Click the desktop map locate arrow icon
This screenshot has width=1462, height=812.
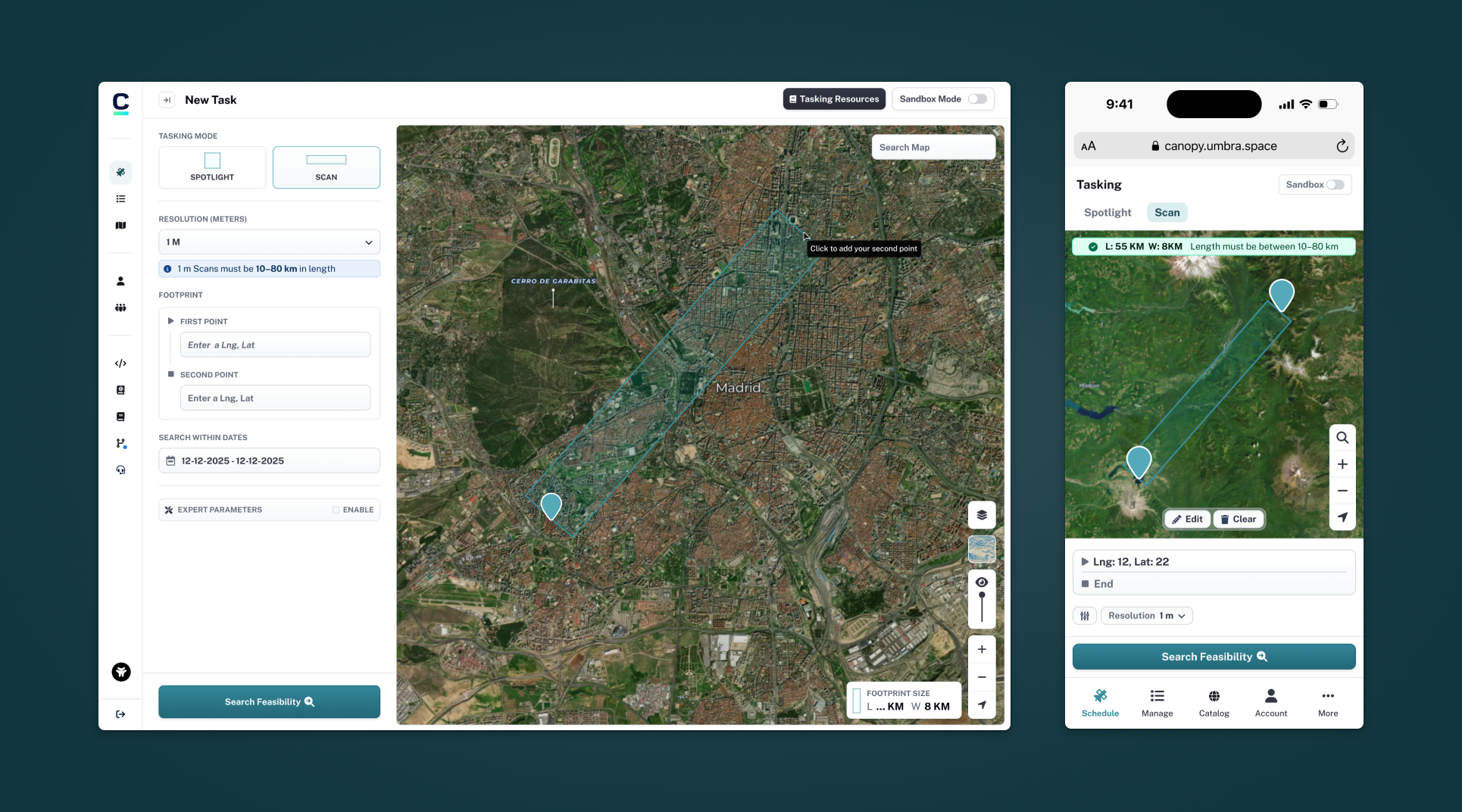(982, 705)
